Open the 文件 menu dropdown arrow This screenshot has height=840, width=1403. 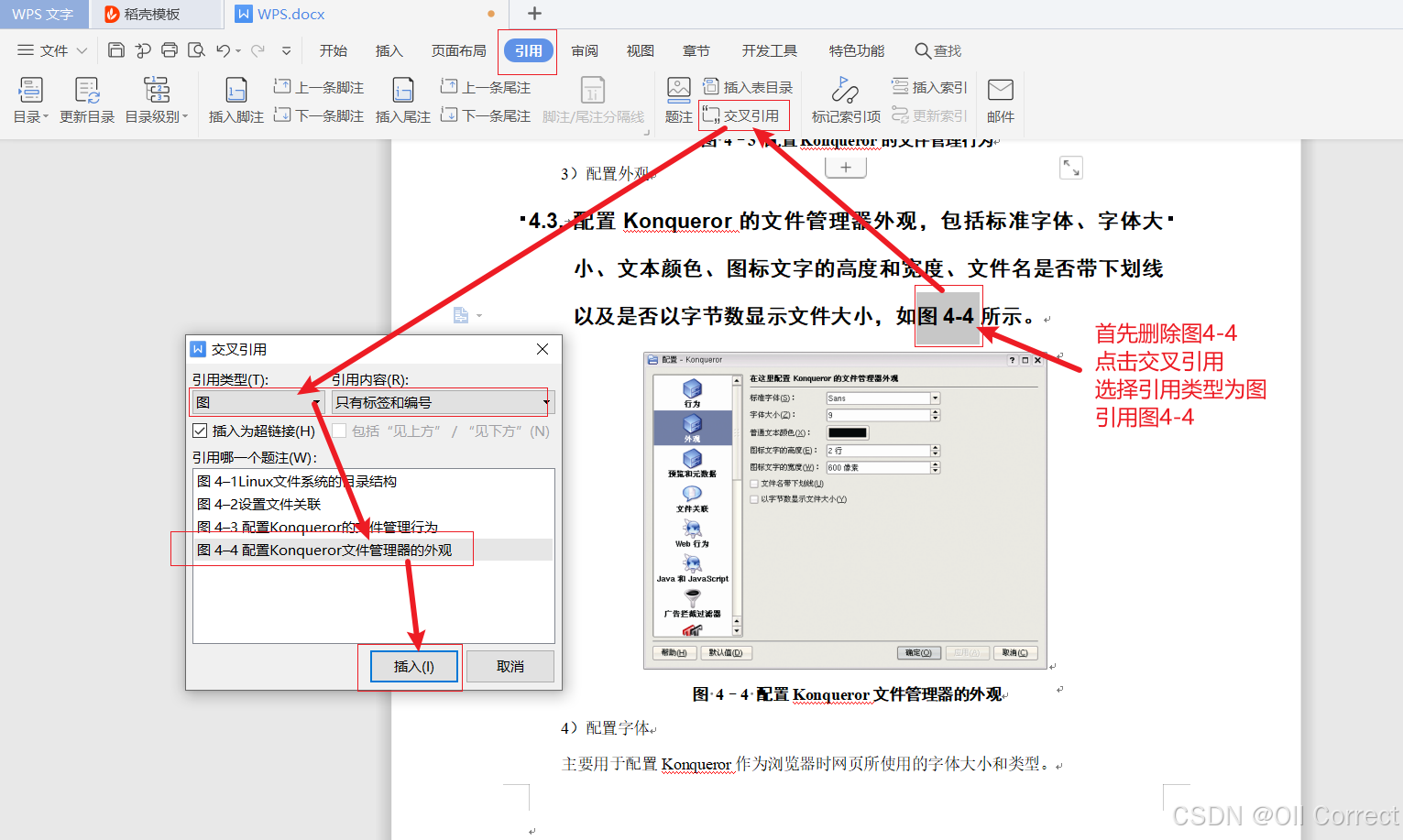(82, 50)
